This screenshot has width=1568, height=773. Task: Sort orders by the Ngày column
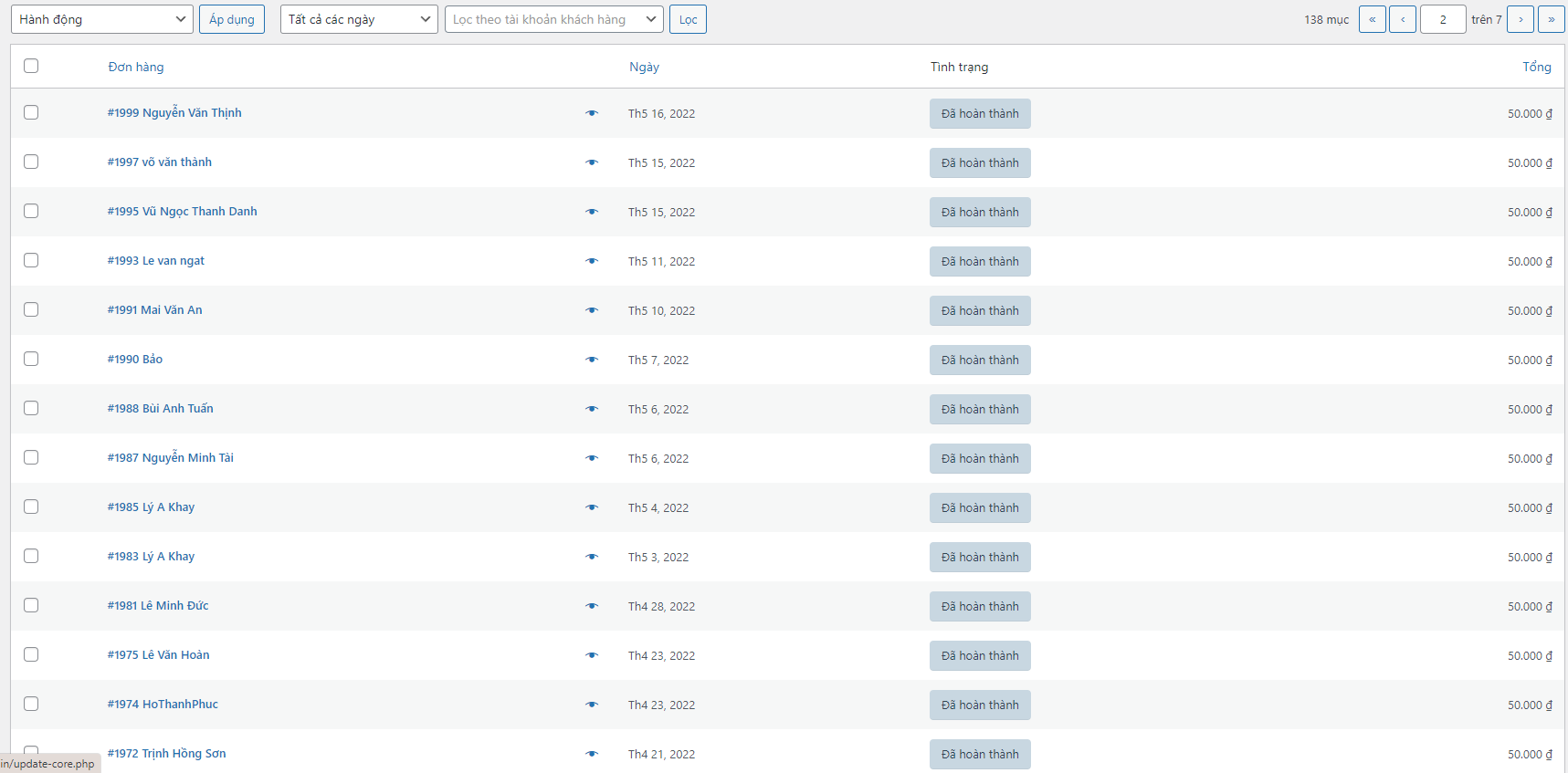click(x=644, y=67)
